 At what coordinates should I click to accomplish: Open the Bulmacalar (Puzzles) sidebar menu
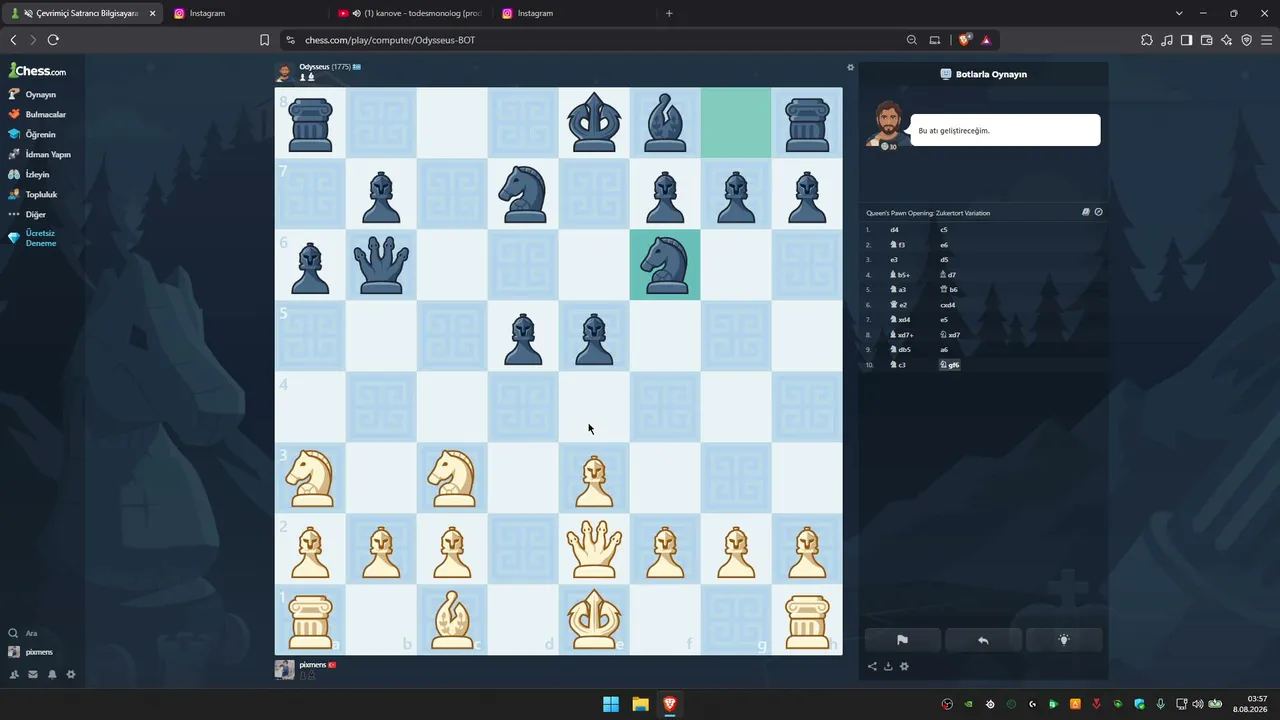click(37, 114)
